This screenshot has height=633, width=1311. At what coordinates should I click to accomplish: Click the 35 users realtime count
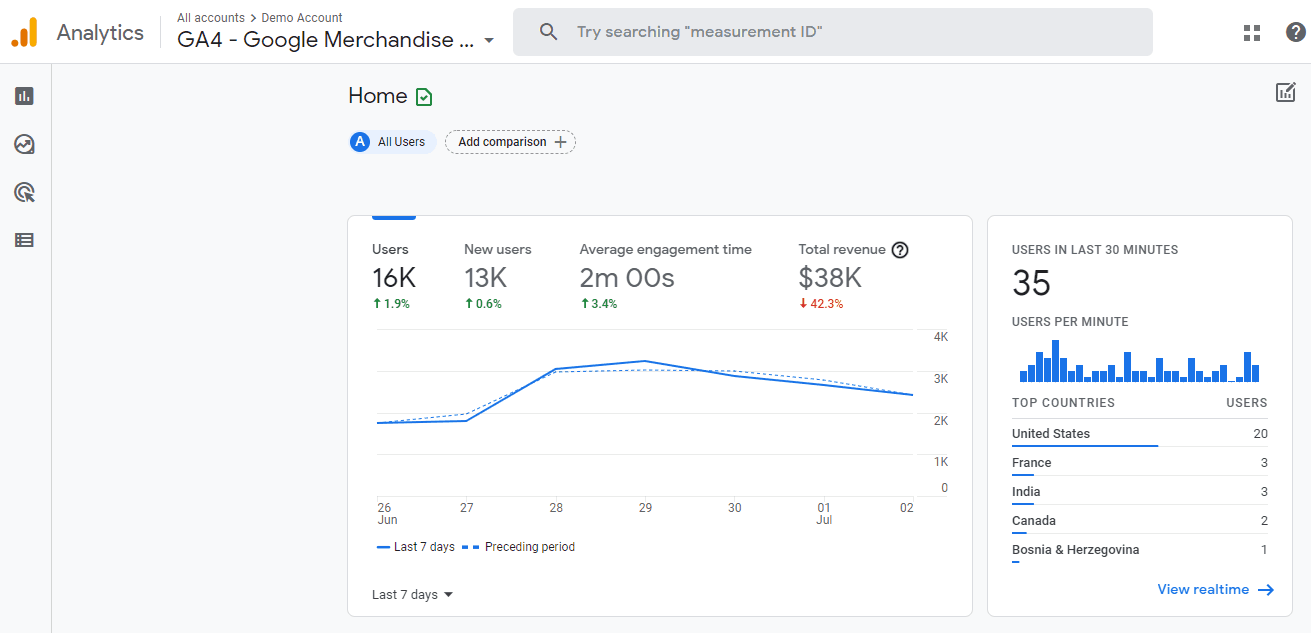pos(1031,284)
